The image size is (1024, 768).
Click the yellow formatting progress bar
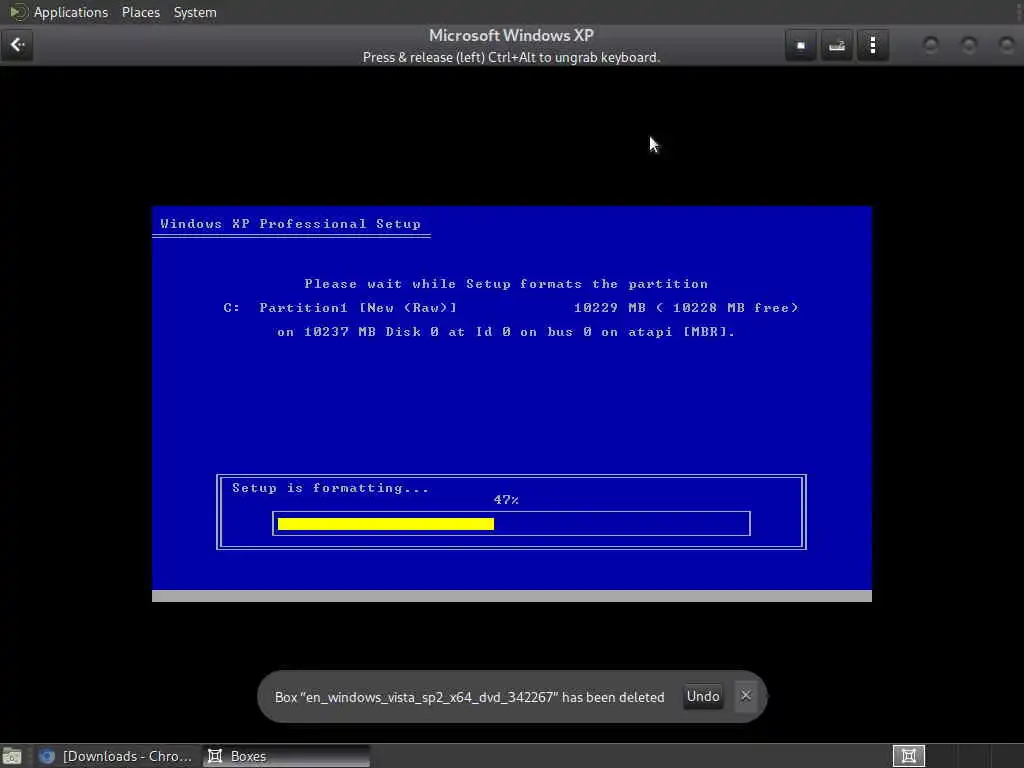coord(385,524)
